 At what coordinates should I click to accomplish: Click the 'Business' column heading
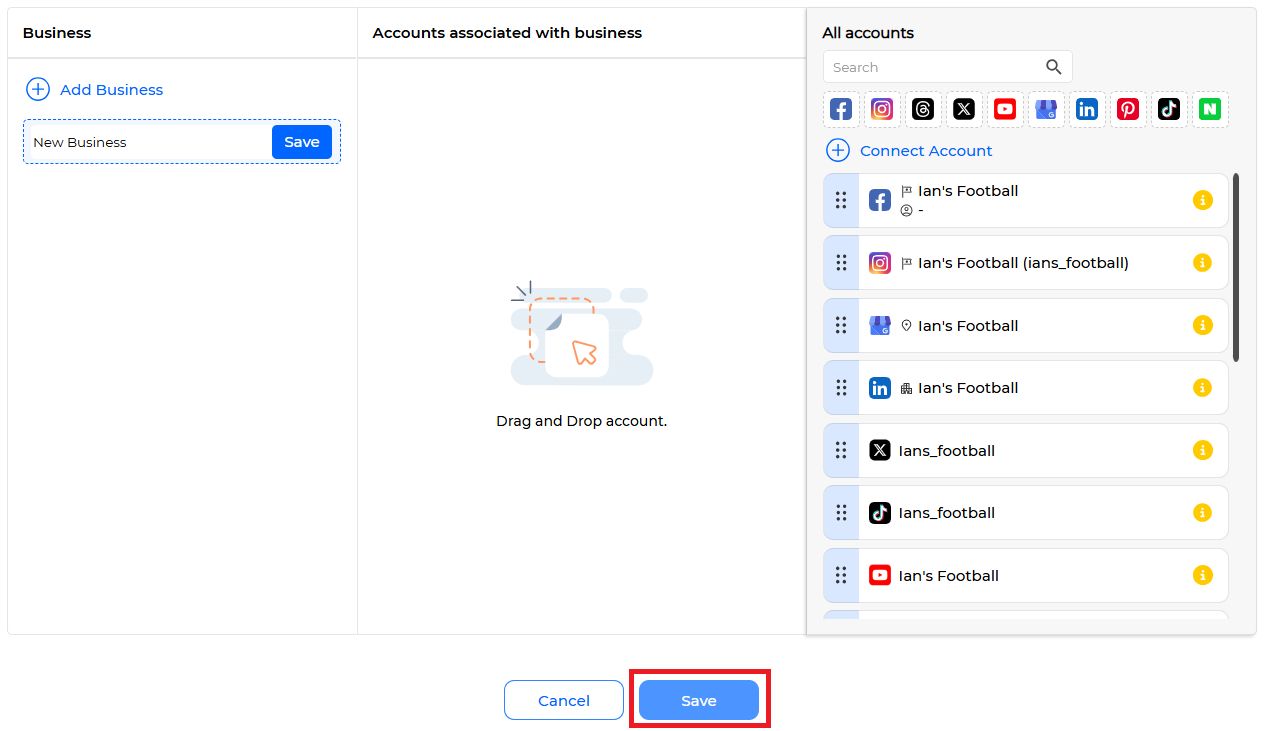(x=57, y=33)
